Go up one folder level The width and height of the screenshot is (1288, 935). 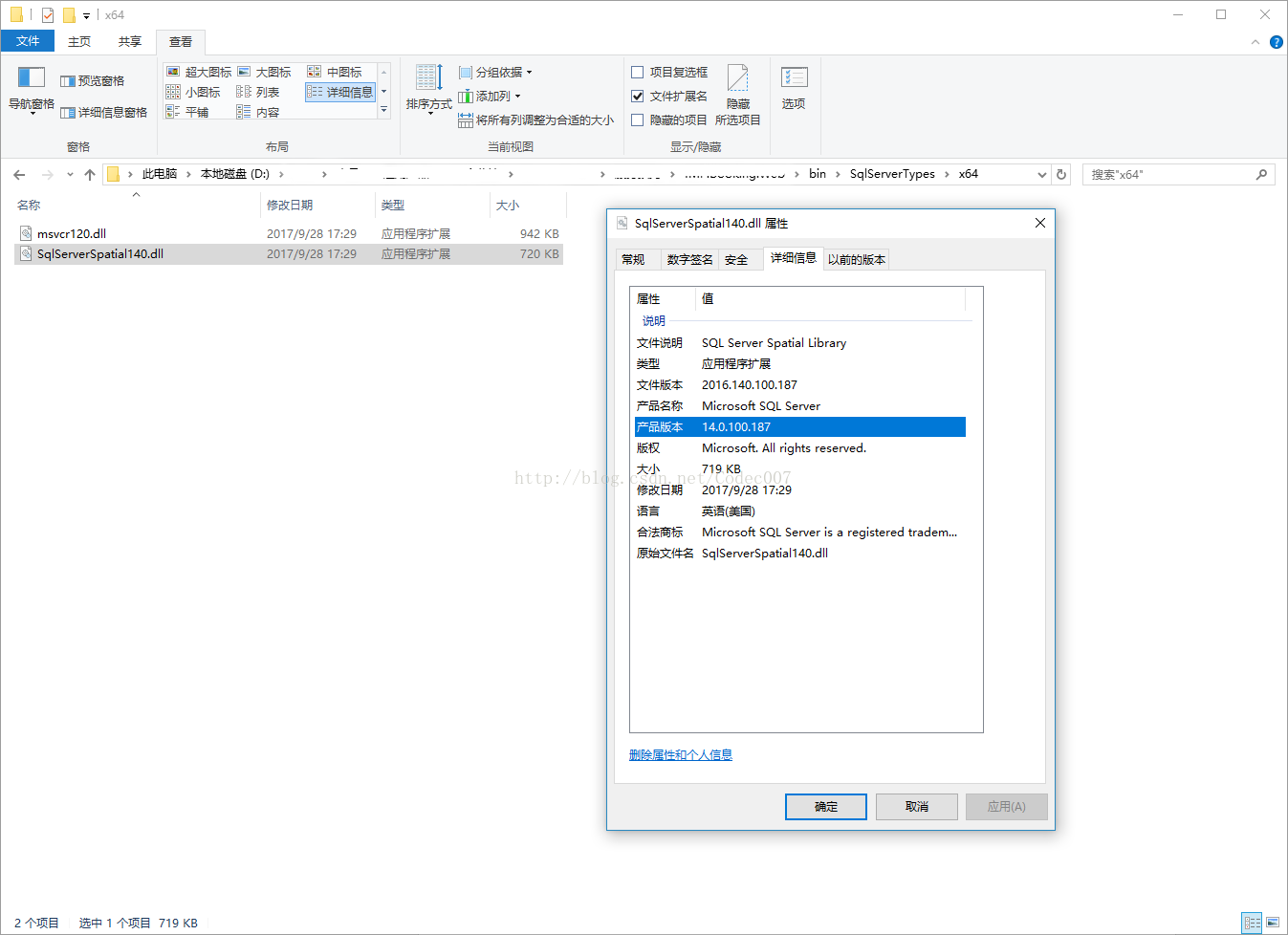point(90,174)
